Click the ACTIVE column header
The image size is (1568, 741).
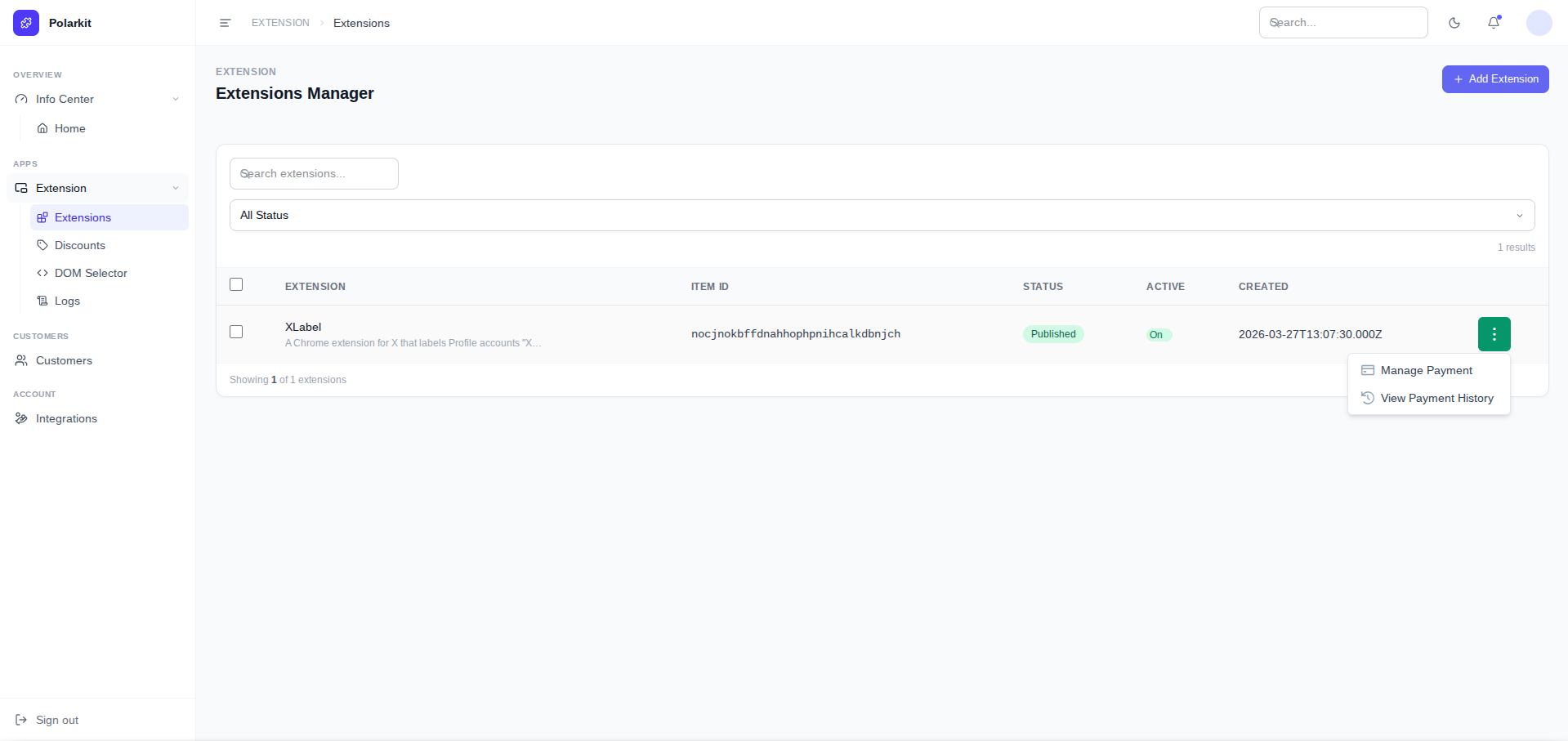click(x=1165, y=287)
